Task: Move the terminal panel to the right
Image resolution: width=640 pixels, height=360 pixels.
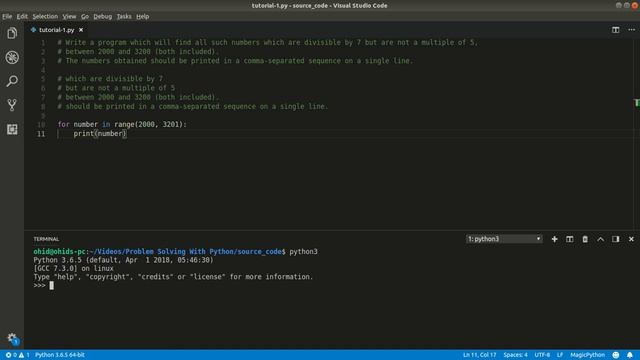Action: click(616, 239)
